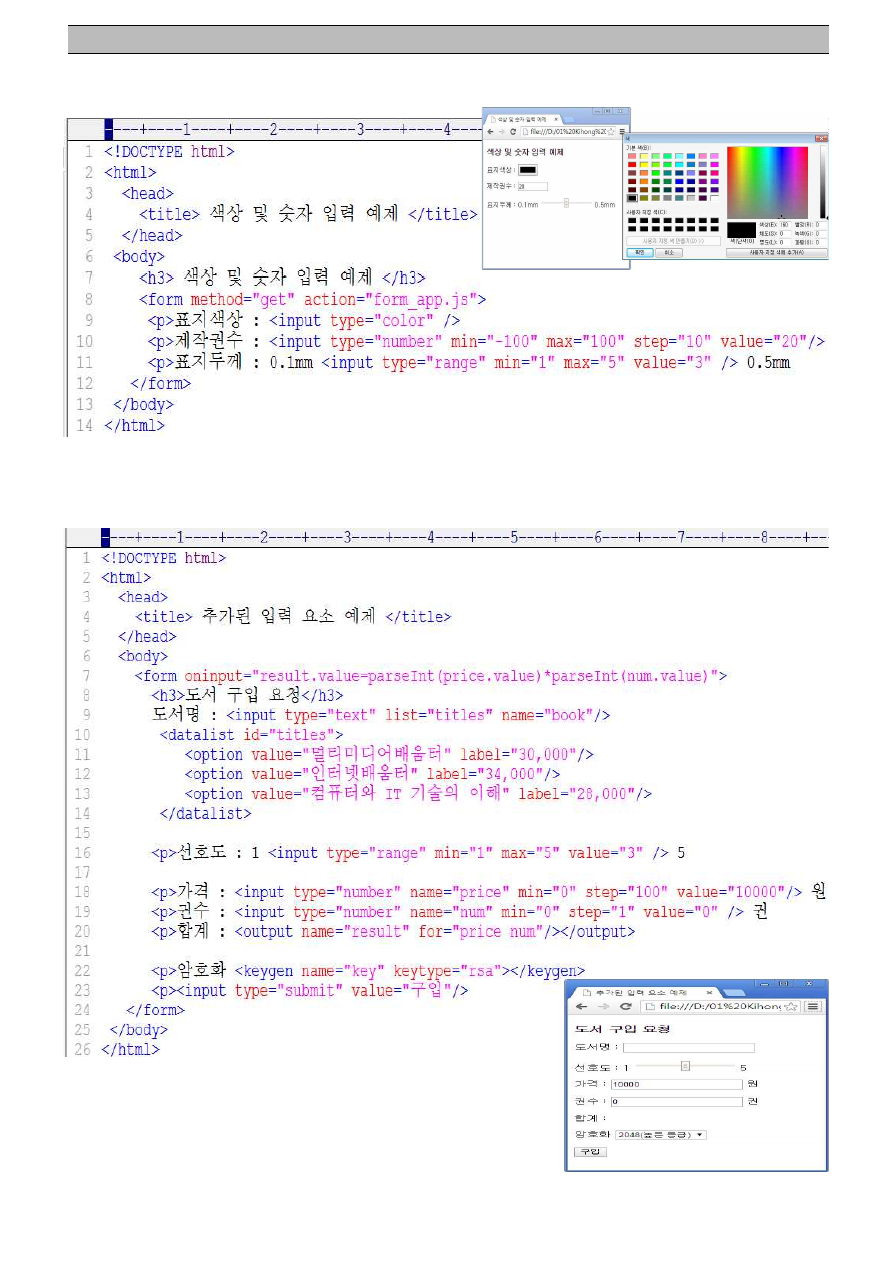Click the reload icon in the lower browser
Screen dimensions: 893x1262
[x=626, y=1006]
